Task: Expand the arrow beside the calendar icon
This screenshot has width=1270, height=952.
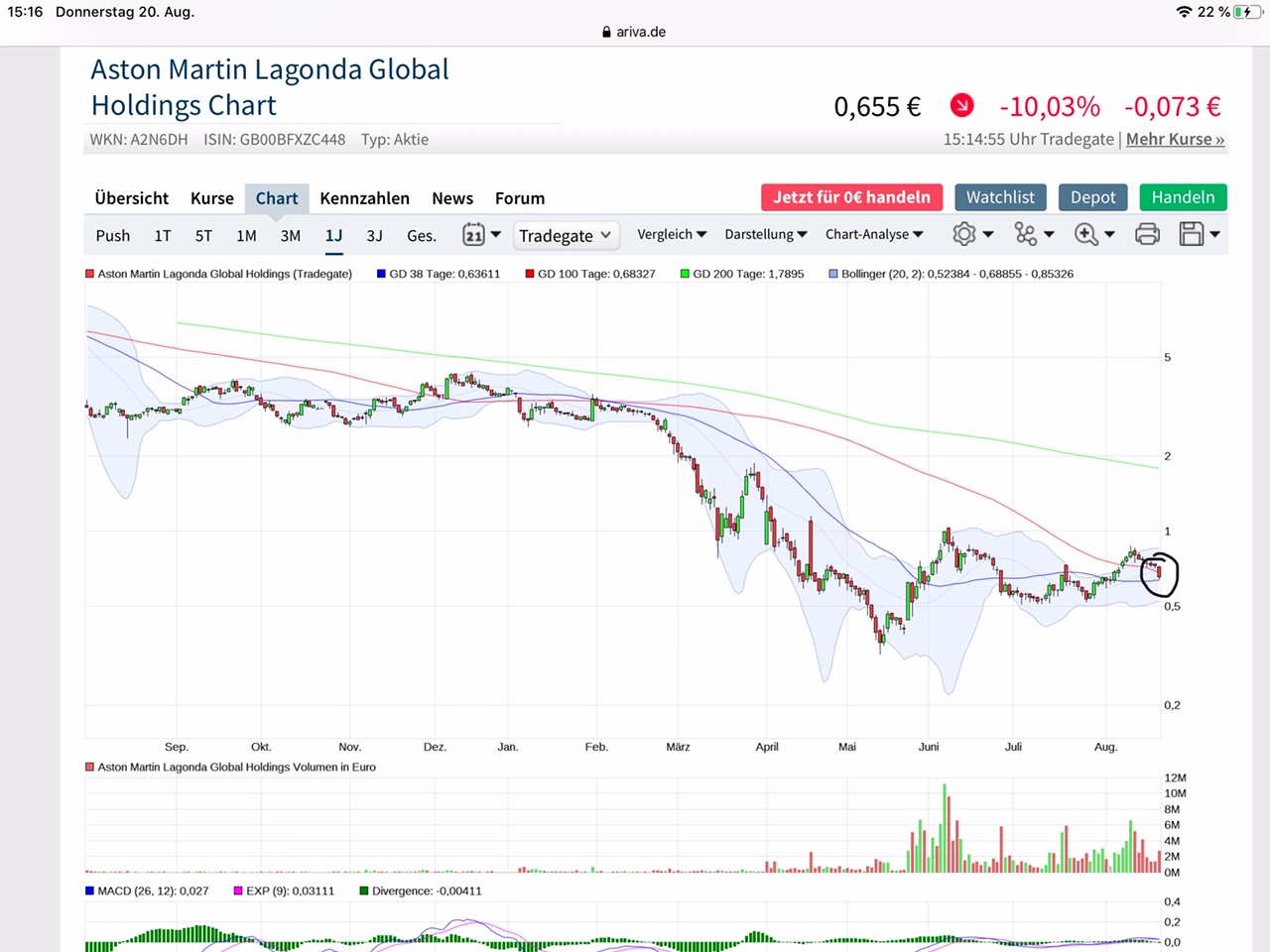Action: [x=496, y=235]
